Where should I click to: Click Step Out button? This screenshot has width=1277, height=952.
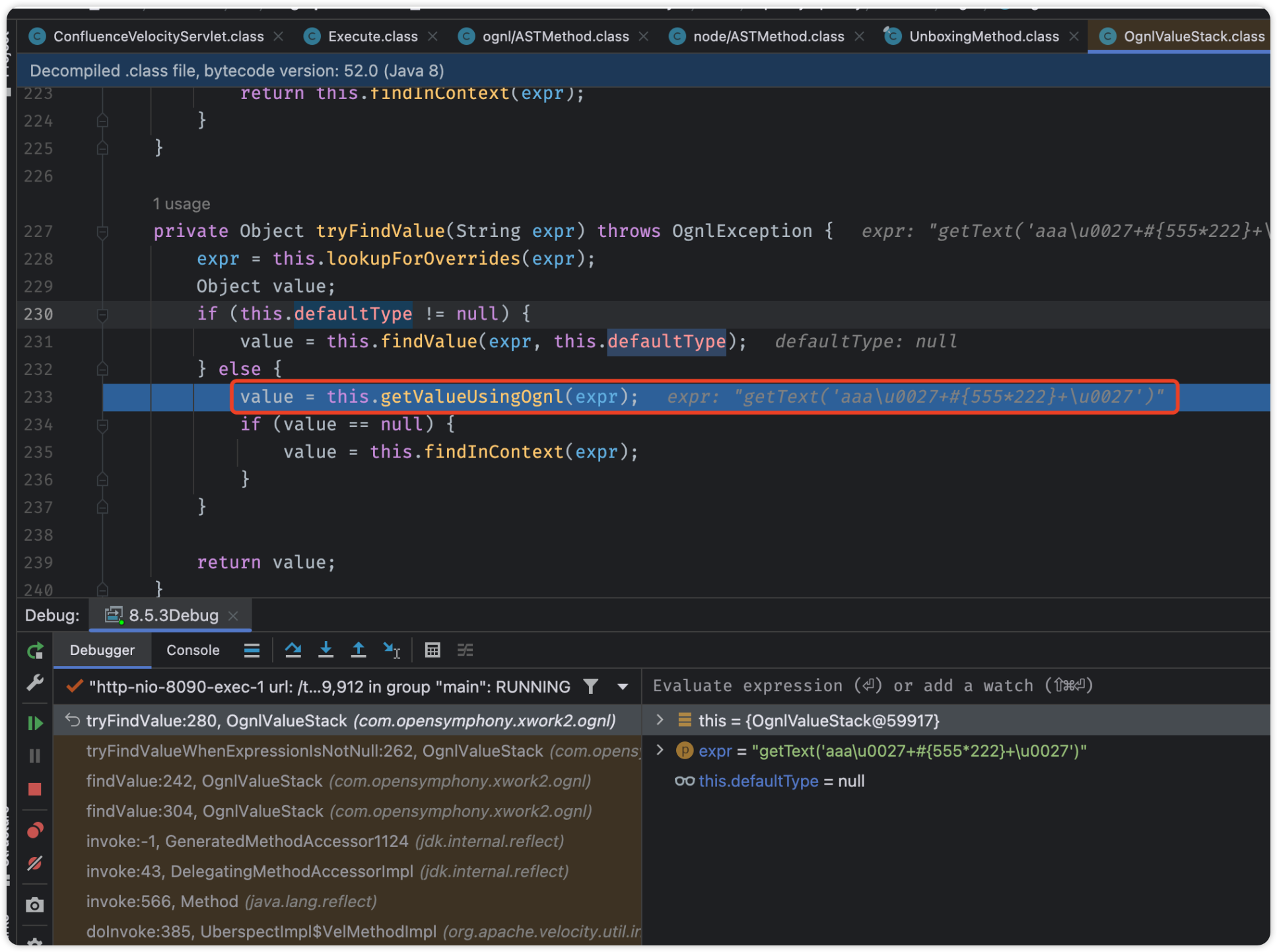coord(359,650)
